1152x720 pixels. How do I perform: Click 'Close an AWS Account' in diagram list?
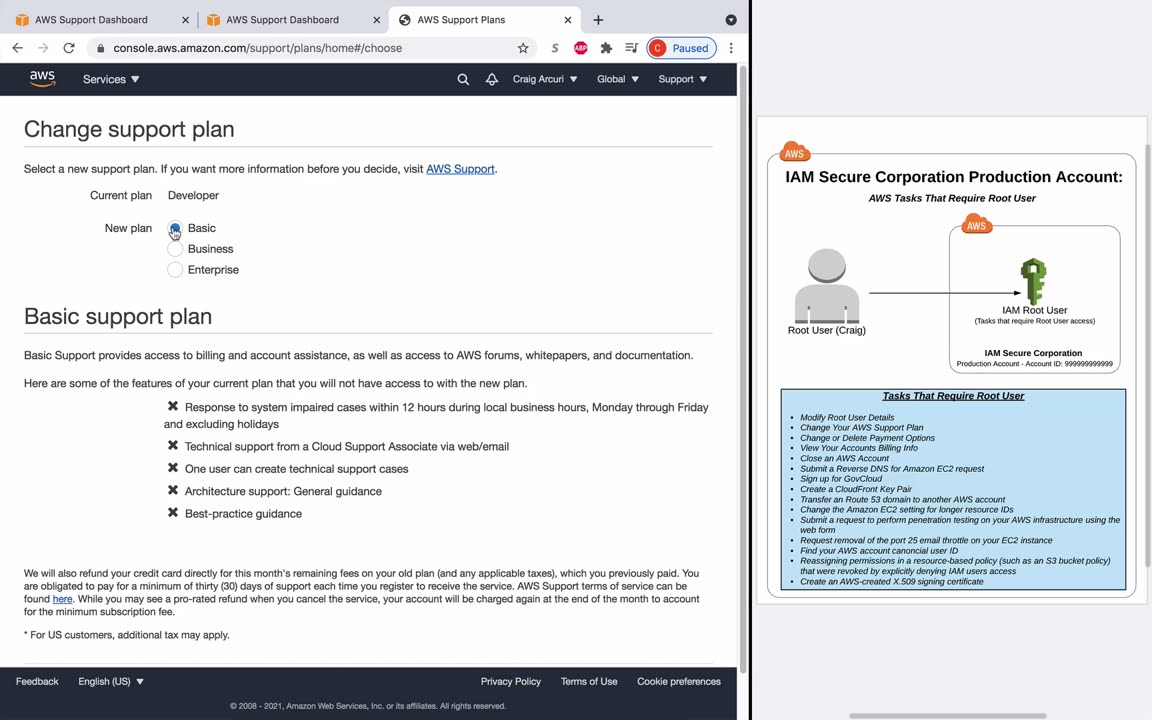click(844, 458)
